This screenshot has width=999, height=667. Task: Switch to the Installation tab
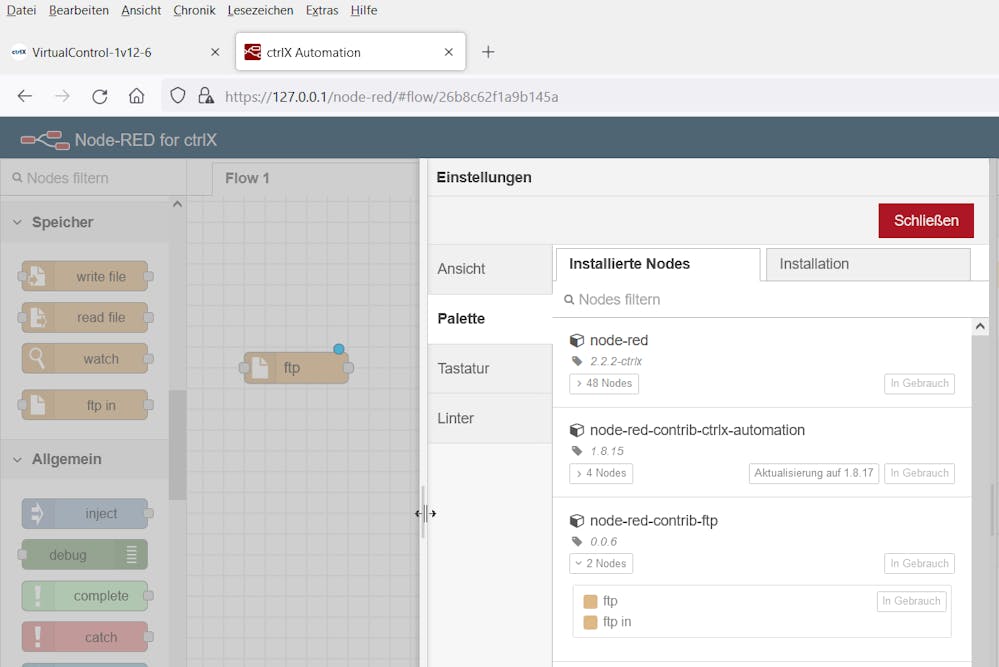click(867, 264)
